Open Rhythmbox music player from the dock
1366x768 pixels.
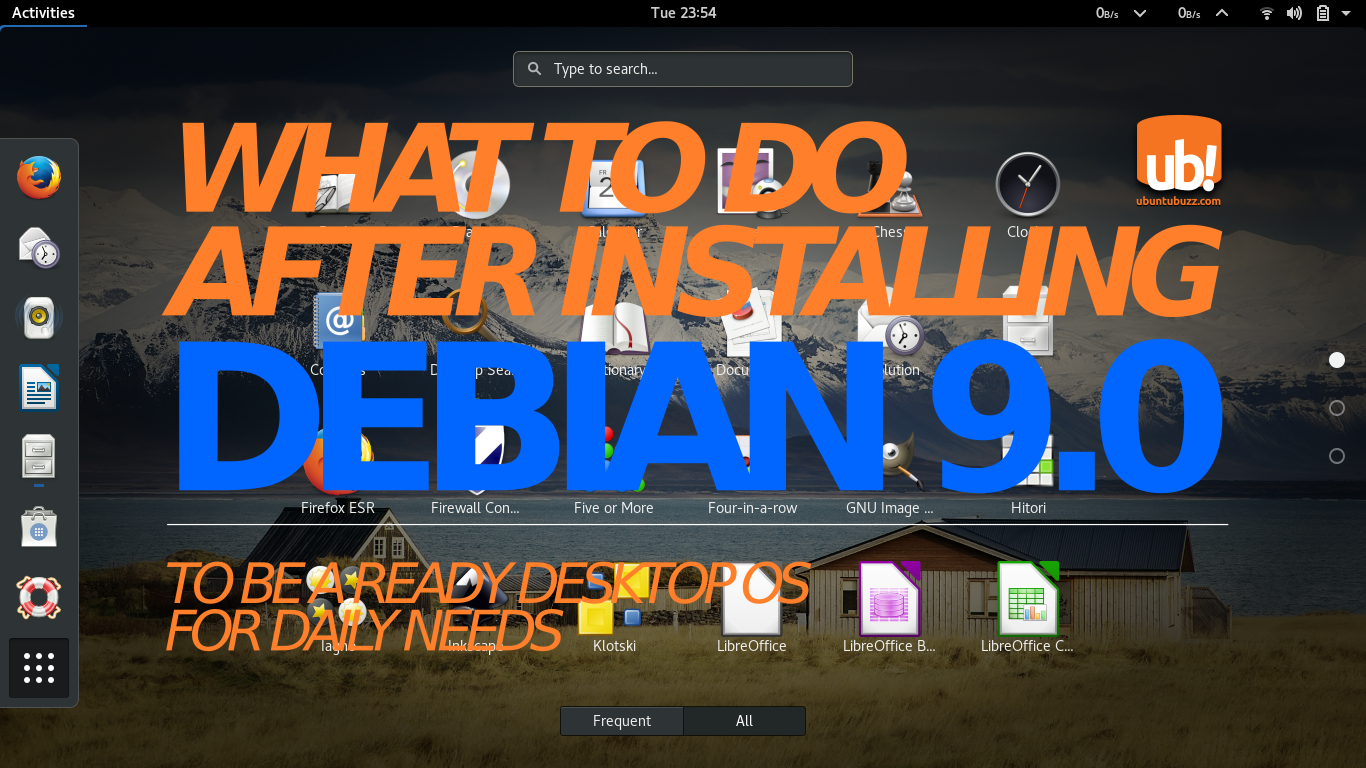[x=38, y=317]
